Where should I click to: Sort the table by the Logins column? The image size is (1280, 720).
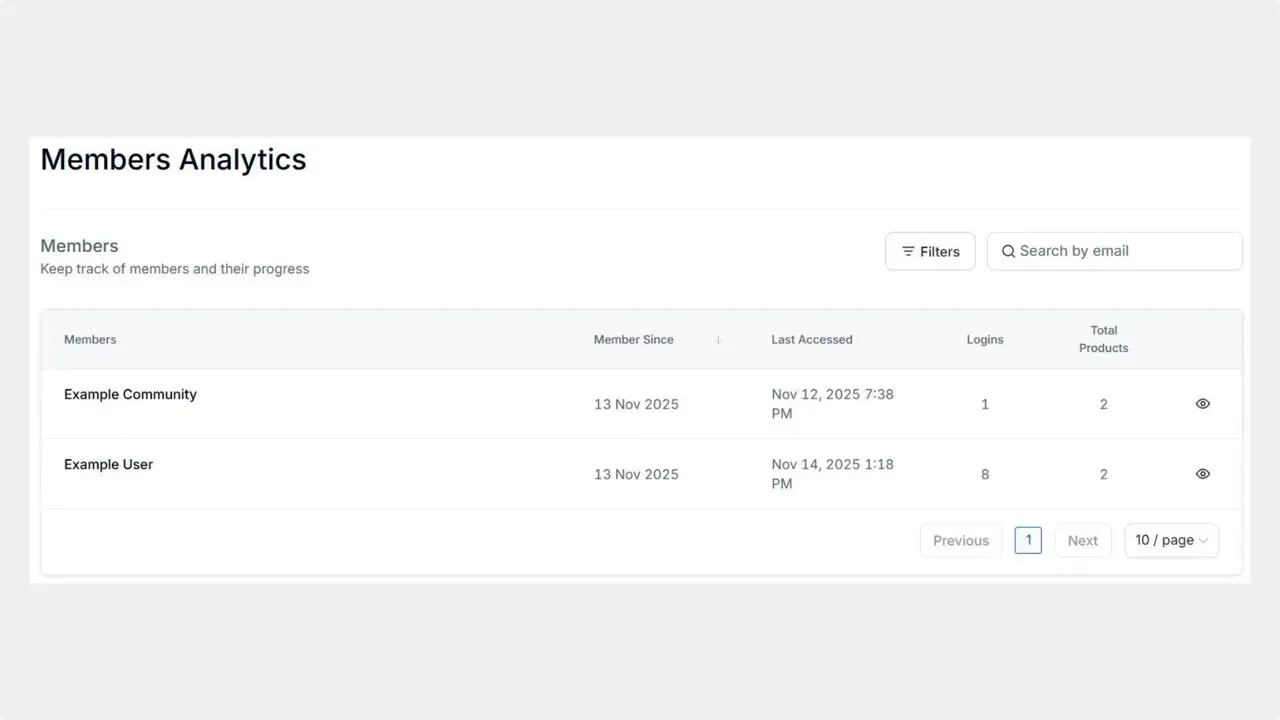pos(984,339)
